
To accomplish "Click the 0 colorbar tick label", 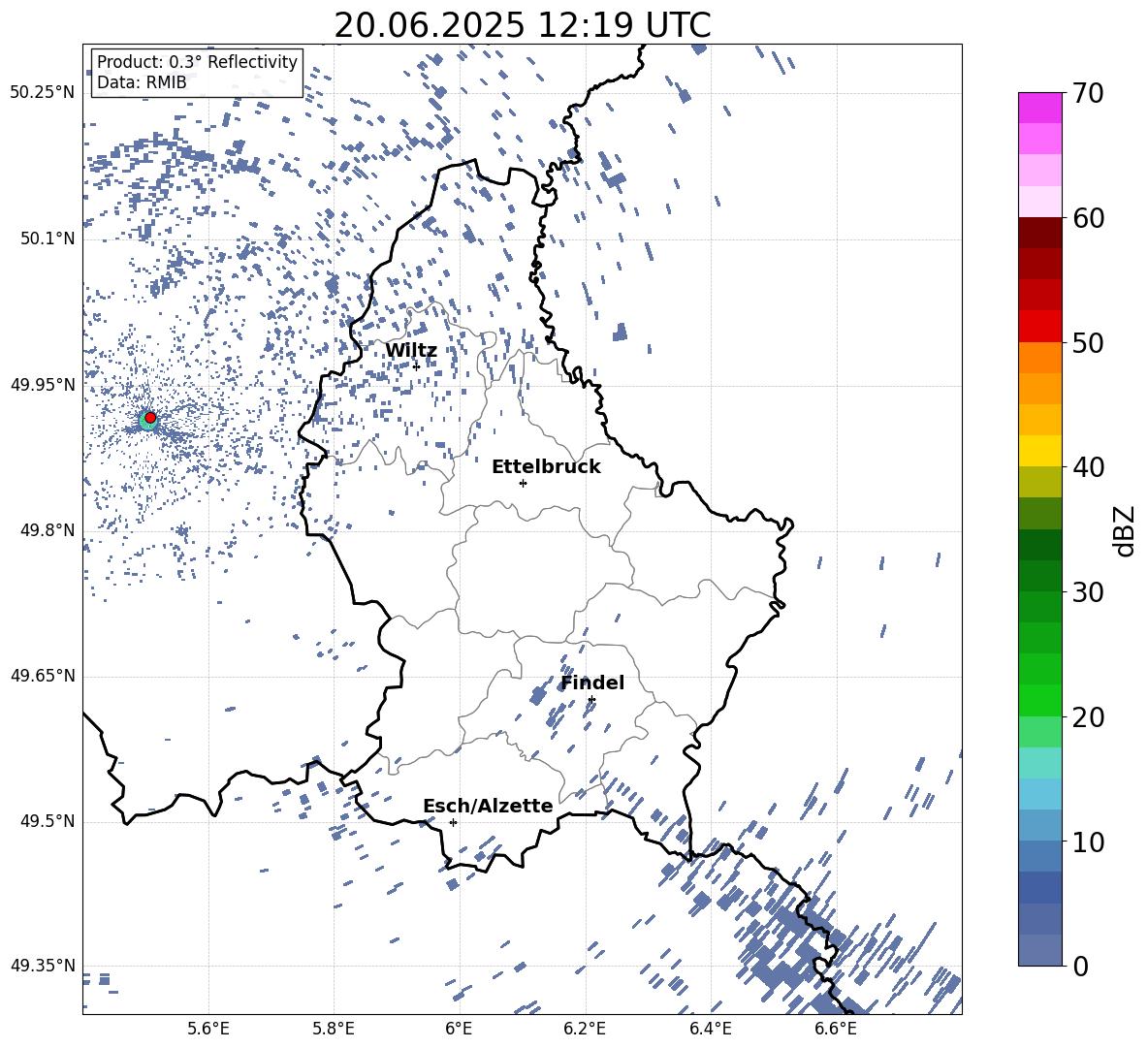I will 1080,966.
